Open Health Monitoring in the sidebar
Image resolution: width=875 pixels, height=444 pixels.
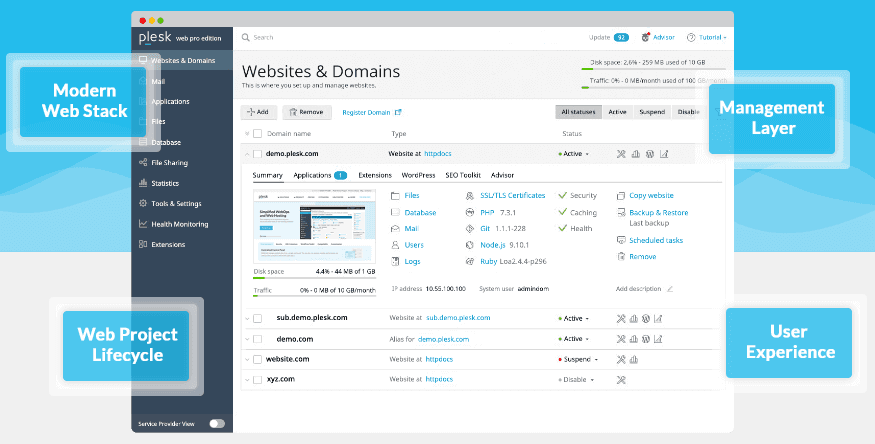(180, 224)
